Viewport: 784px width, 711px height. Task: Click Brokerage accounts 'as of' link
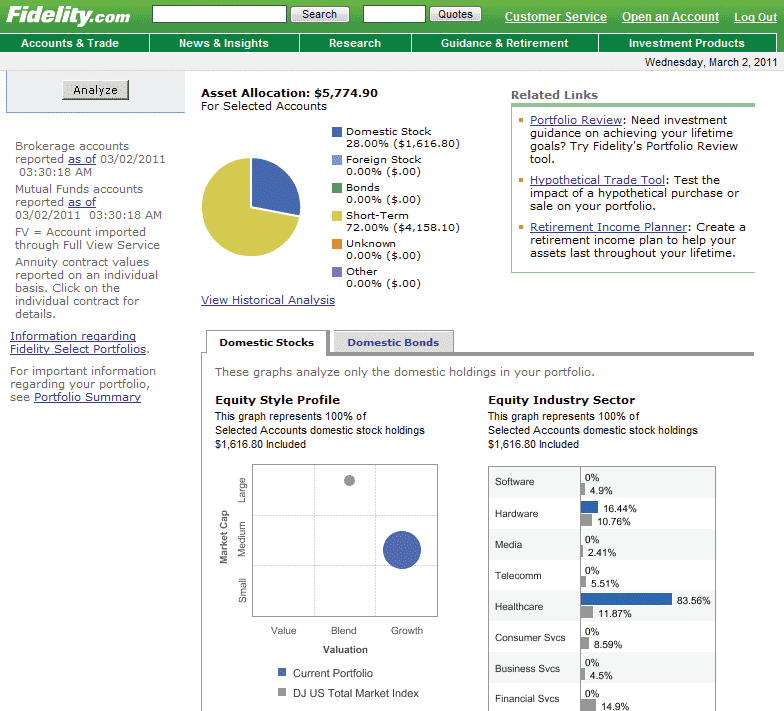click(x=82, y=159)
